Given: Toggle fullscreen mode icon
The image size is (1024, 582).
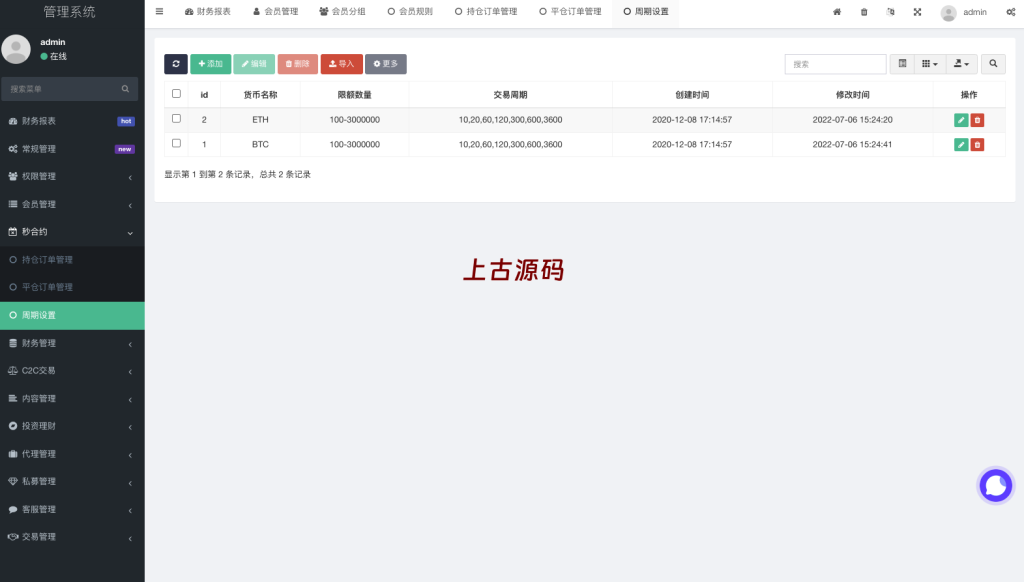Looking at the screenshot, I should pyautogui.click(x=918, y=12).
